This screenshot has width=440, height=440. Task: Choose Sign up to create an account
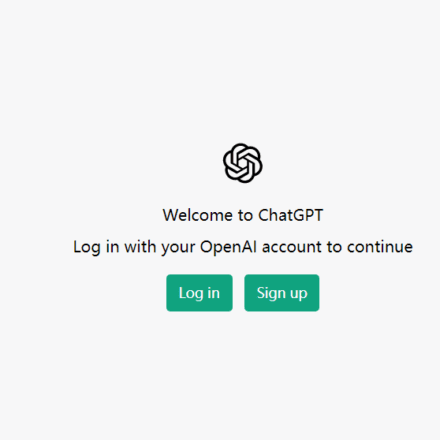(x=282, y=293)
